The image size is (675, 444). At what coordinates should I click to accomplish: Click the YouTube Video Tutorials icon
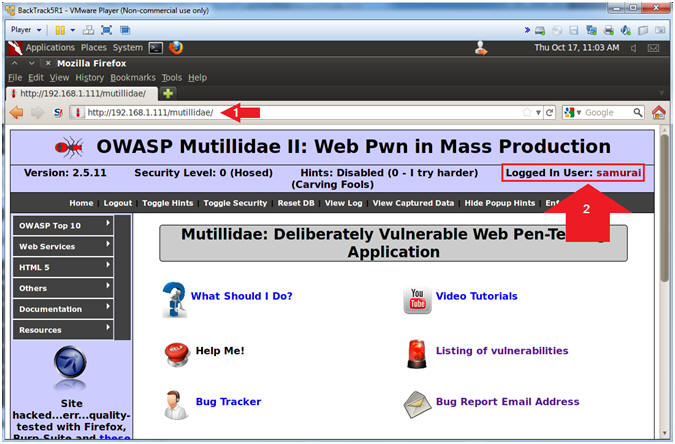(x=417, y=300)
